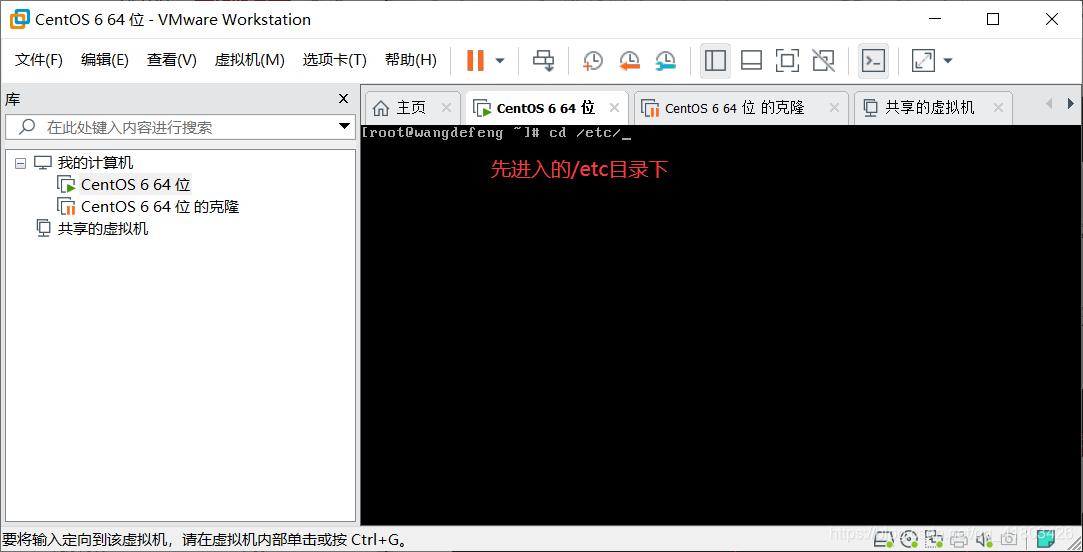Click the stretch guest display icon
Viewport: 1083px width, 552px height.
click(x=923, y=61)
